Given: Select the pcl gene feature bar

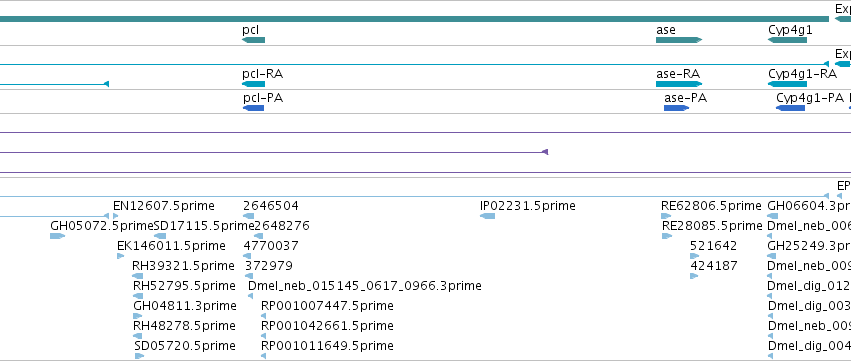Looking at the screenshot, I should [253, 40].
